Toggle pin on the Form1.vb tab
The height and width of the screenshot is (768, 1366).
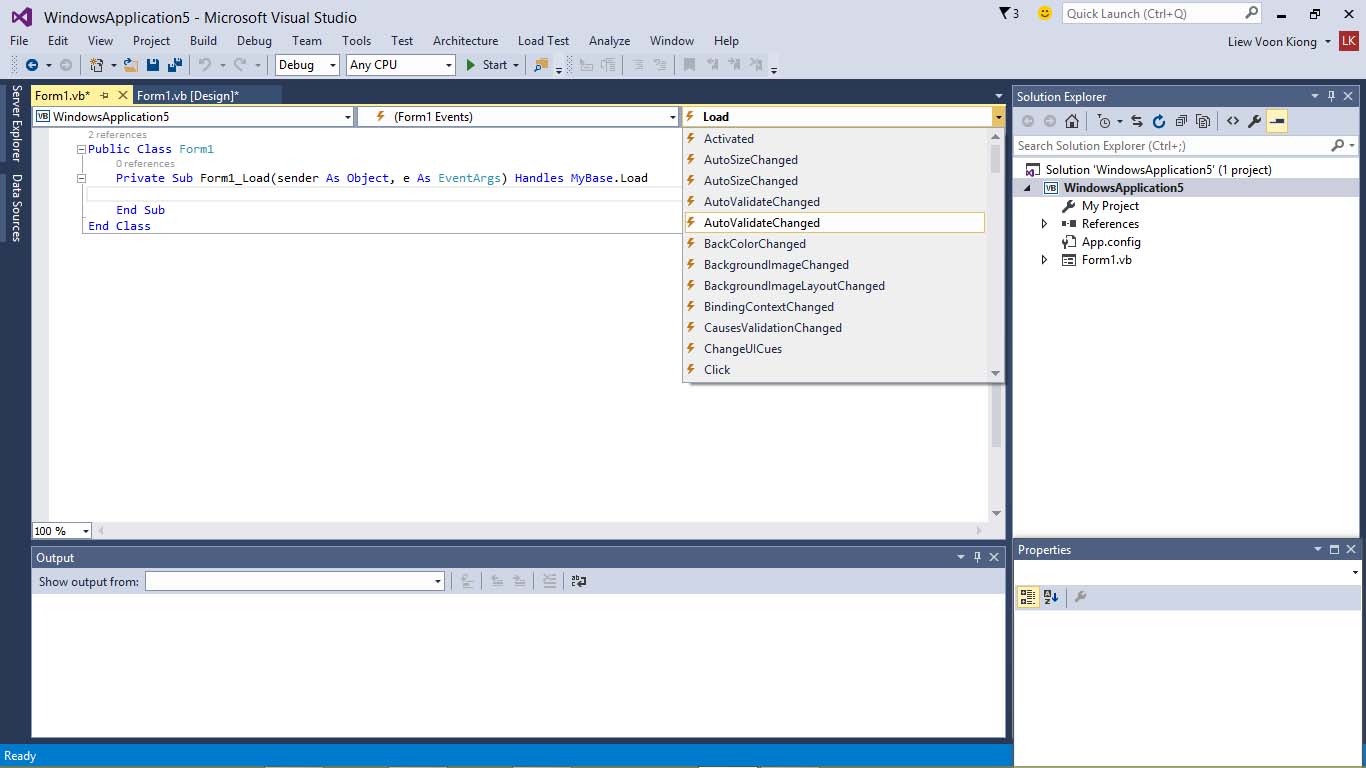[104, 95]
